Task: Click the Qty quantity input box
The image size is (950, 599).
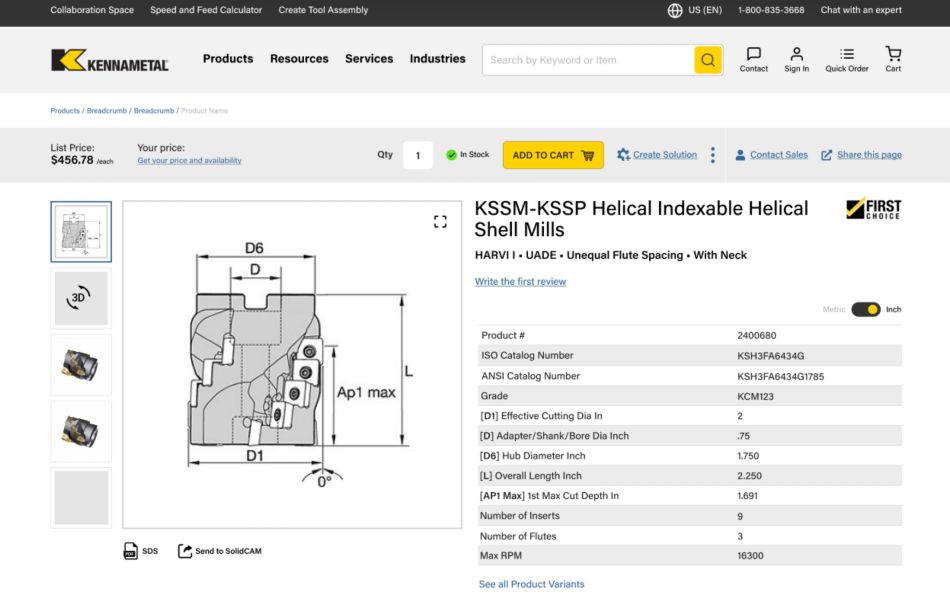Action: pyautogui.click(x=417, y=155)
